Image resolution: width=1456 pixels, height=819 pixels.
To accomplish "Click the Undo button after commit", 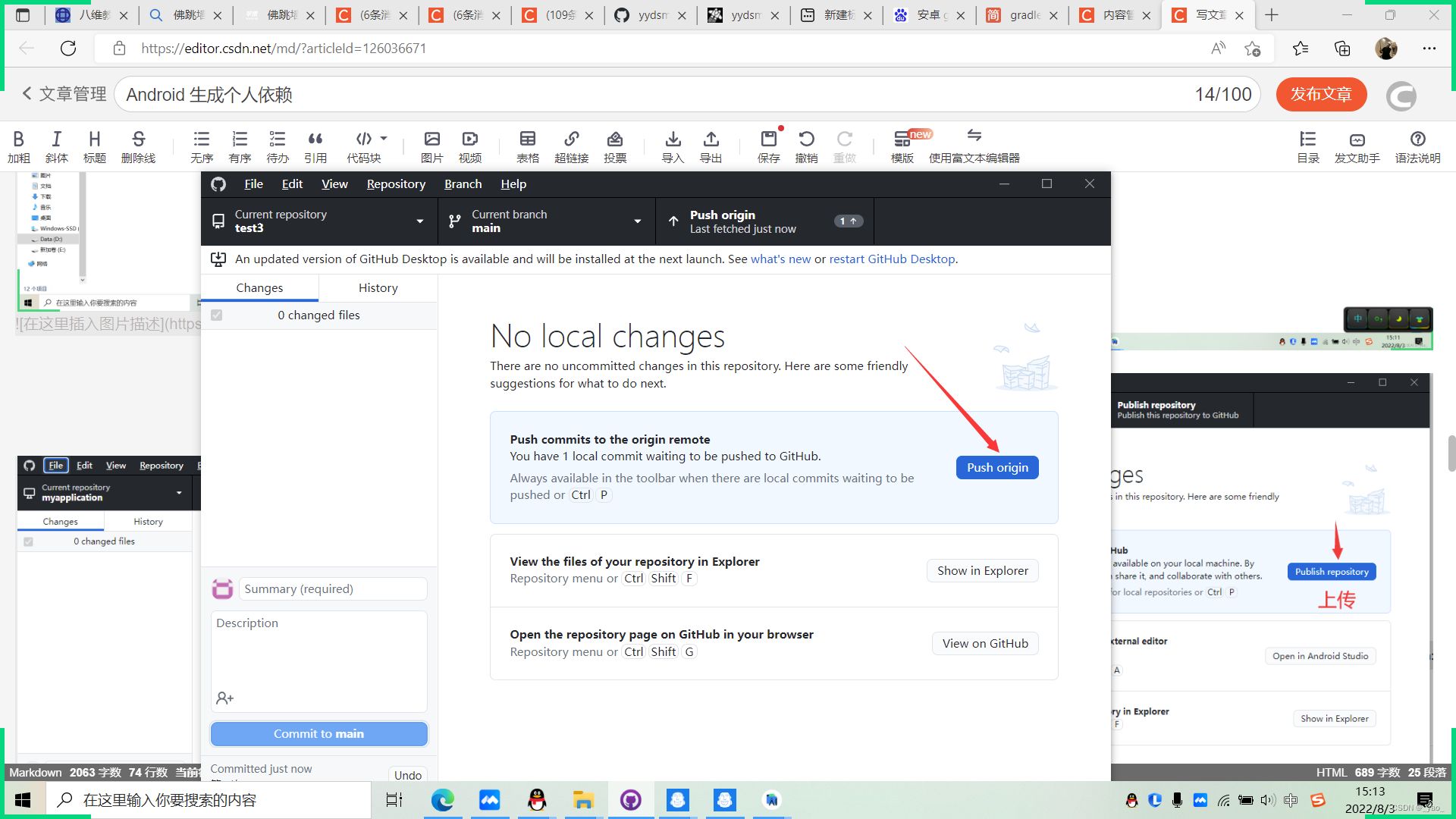I will click(408, 774).
